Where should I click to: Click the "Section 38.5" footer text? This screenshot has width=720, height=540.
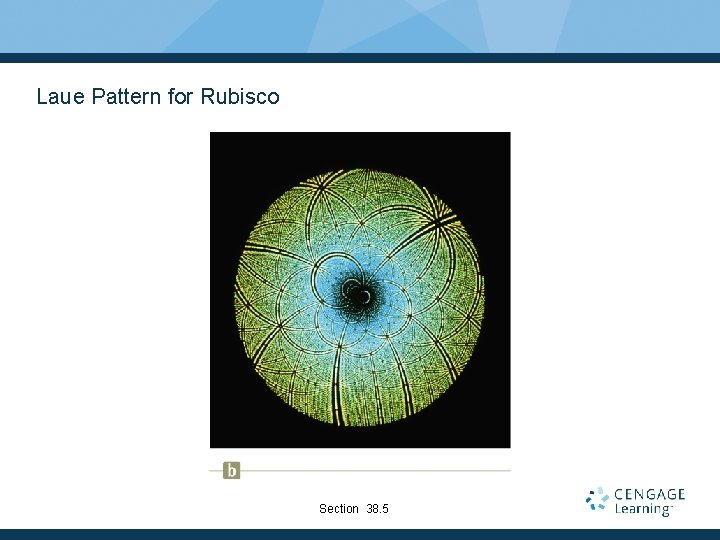point(354,509)
